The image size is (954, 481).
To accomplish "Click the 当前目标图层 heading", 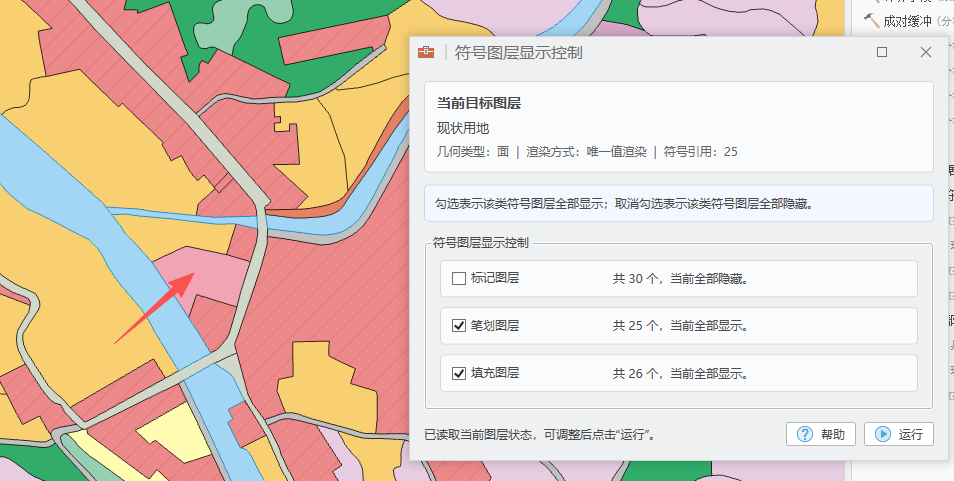I will pyautogui.click(x=479, y=103).
